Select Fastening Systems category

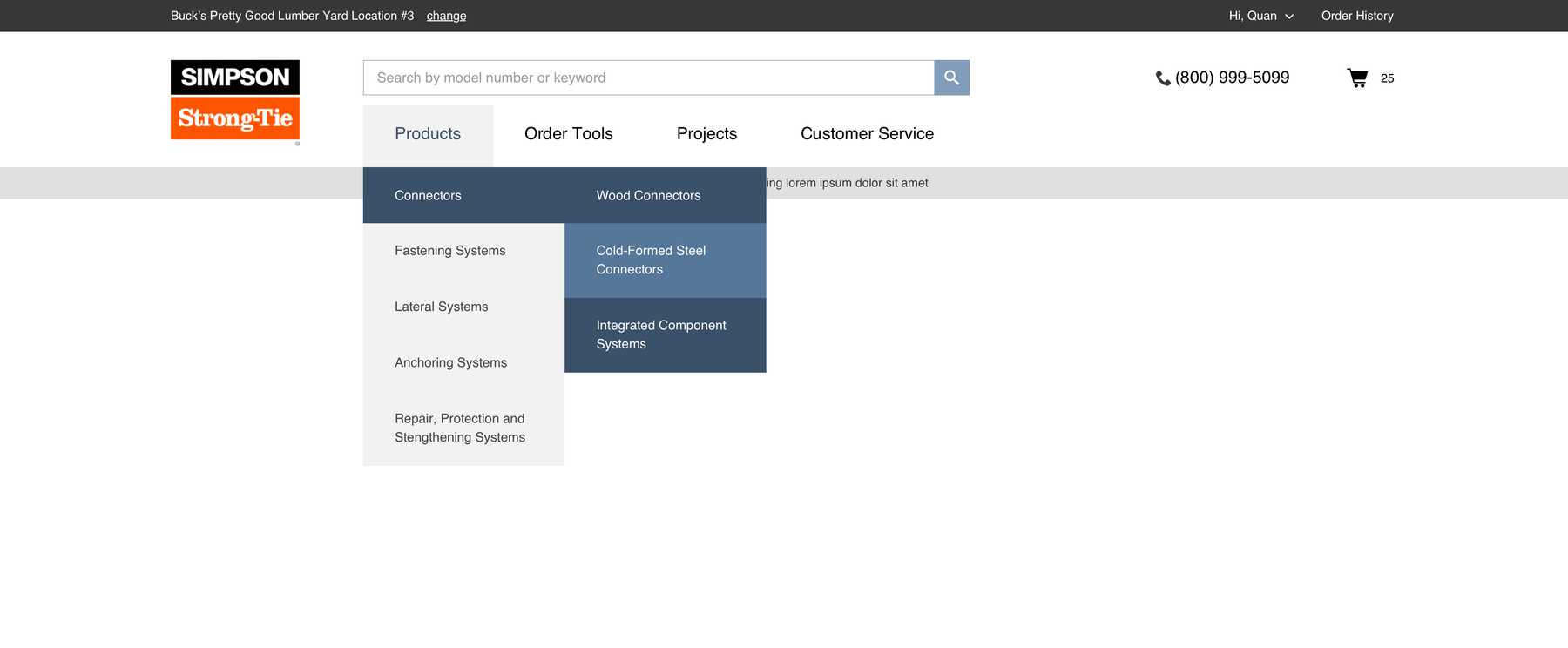coord(449,251)
